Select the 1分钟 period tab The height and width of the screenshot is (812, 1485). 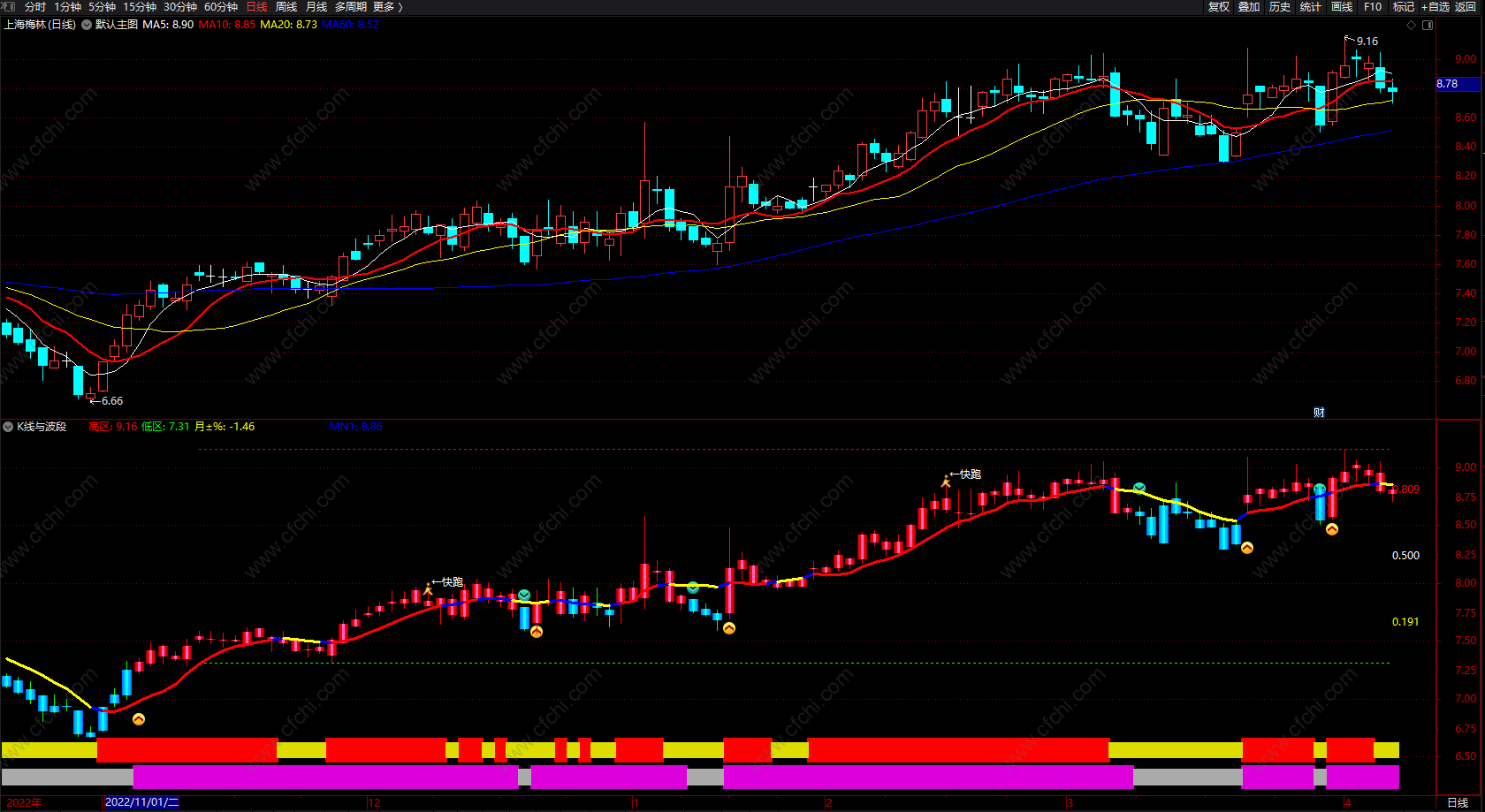[67, 7]
